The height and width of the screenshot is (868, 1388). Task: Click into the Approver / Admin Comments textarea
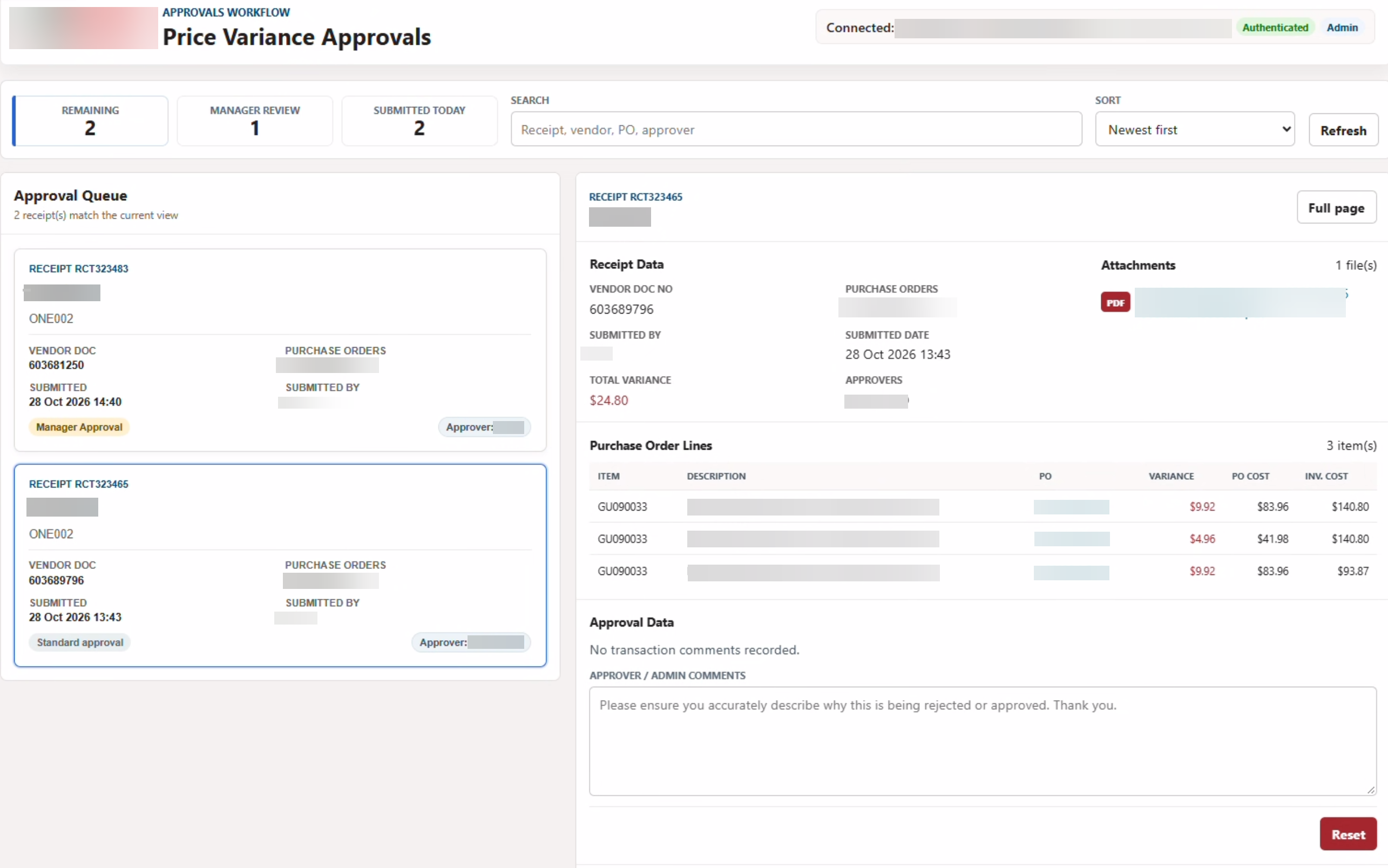[982, 741]
